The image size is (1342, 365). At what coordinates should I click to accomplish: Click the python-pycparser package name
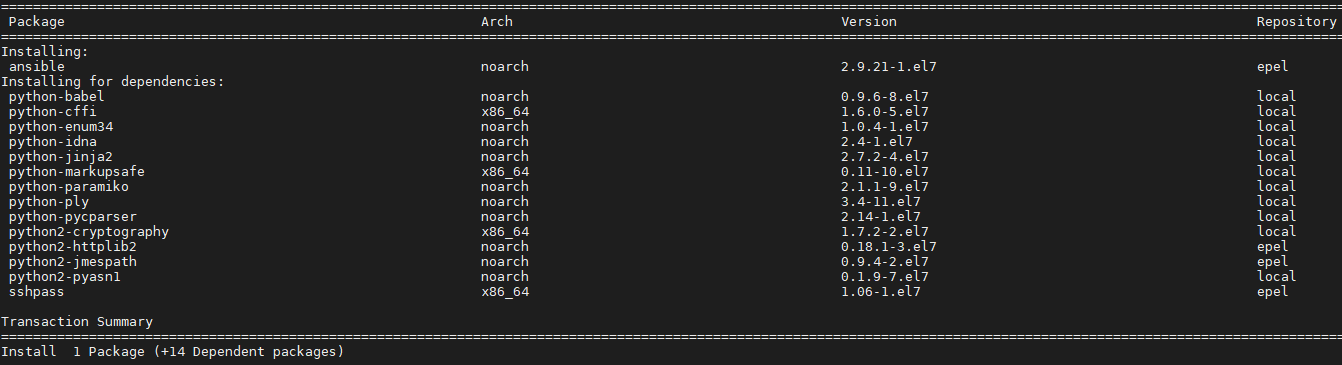(73, 217)
